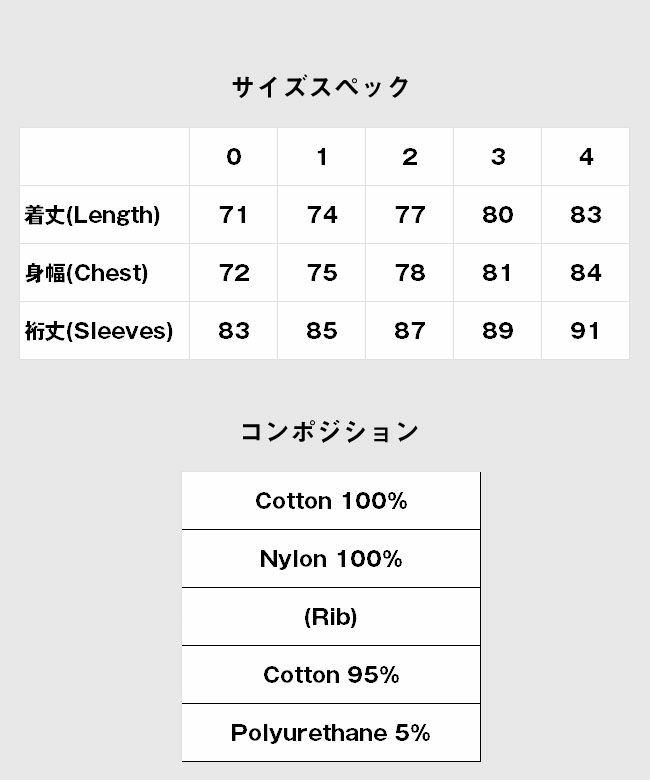Click the (Rib) row
The width and height of the screenshot is (650, 780).
[x=331, y=617]
